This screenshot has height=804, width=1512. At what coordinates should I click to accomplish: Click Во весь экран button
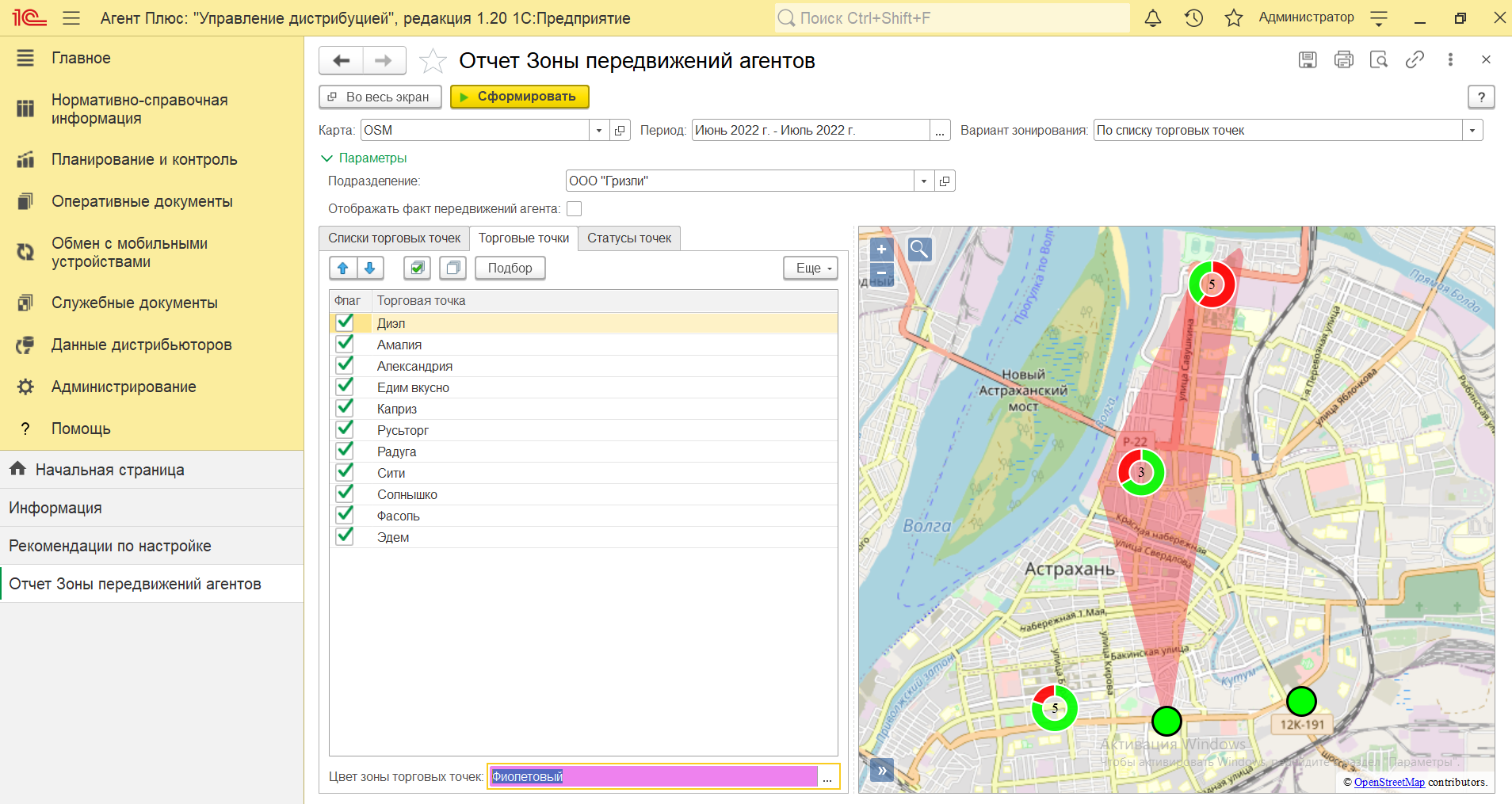(x=380, y=97)
